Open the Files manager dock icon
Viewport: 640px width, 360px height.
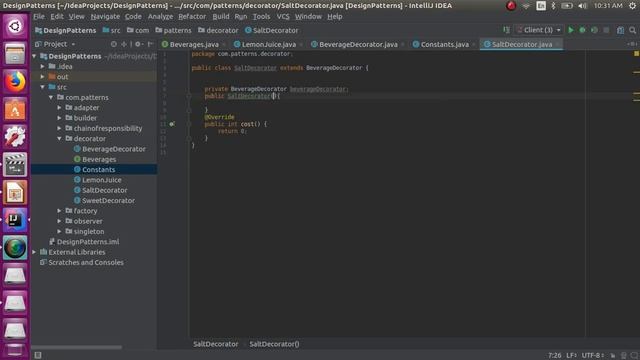click(15, 54)
